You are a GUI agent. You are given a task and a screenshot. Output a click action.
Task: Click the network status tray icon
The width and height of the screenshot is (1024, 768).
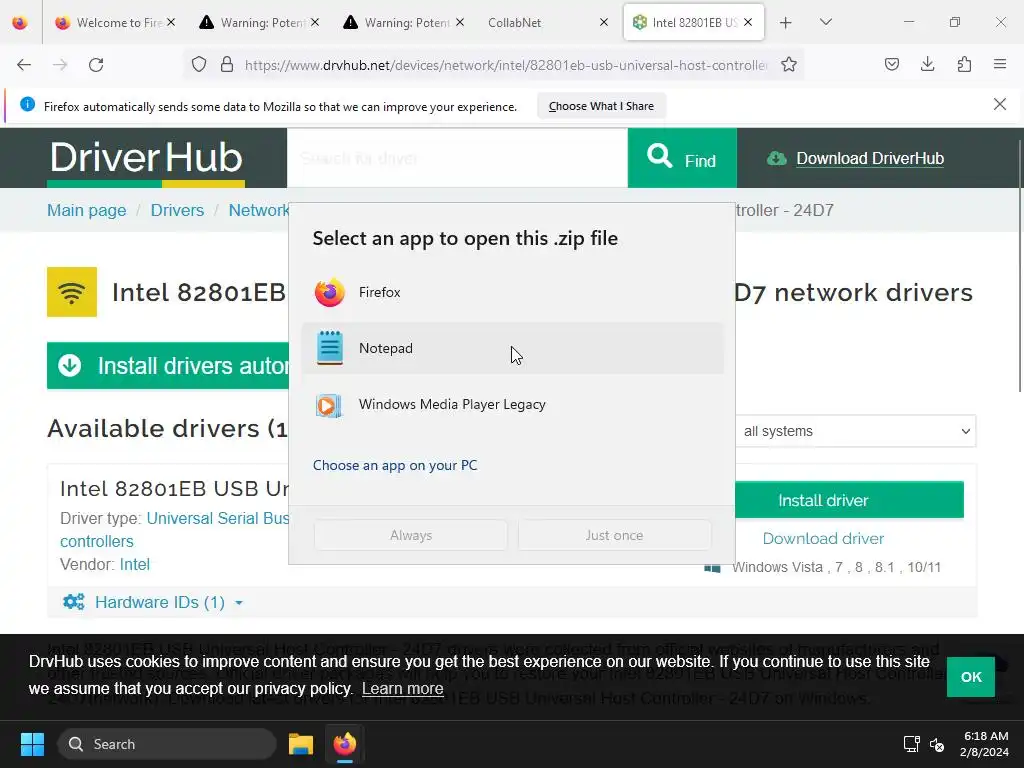(x=912, y=744)
